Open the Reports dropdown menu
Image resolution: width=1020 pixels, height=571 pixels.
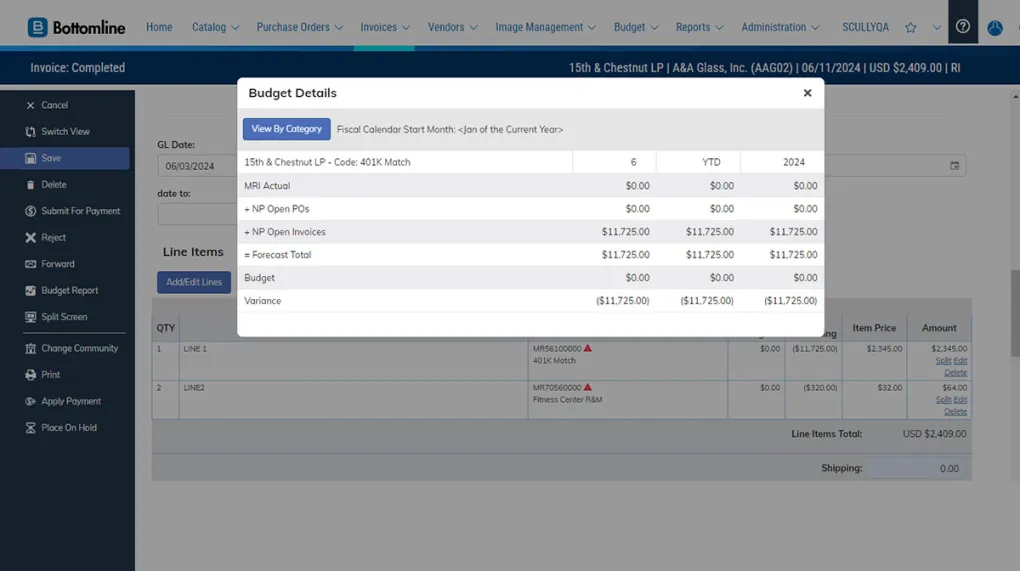(x=698, y=27)
